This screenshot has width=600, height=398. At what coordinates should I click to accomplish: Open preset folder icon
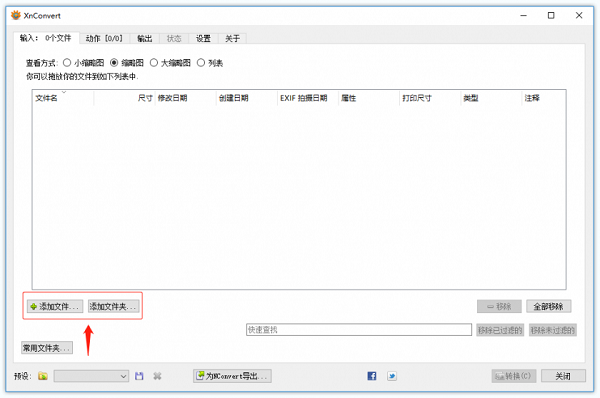click(x=43, y=376)
